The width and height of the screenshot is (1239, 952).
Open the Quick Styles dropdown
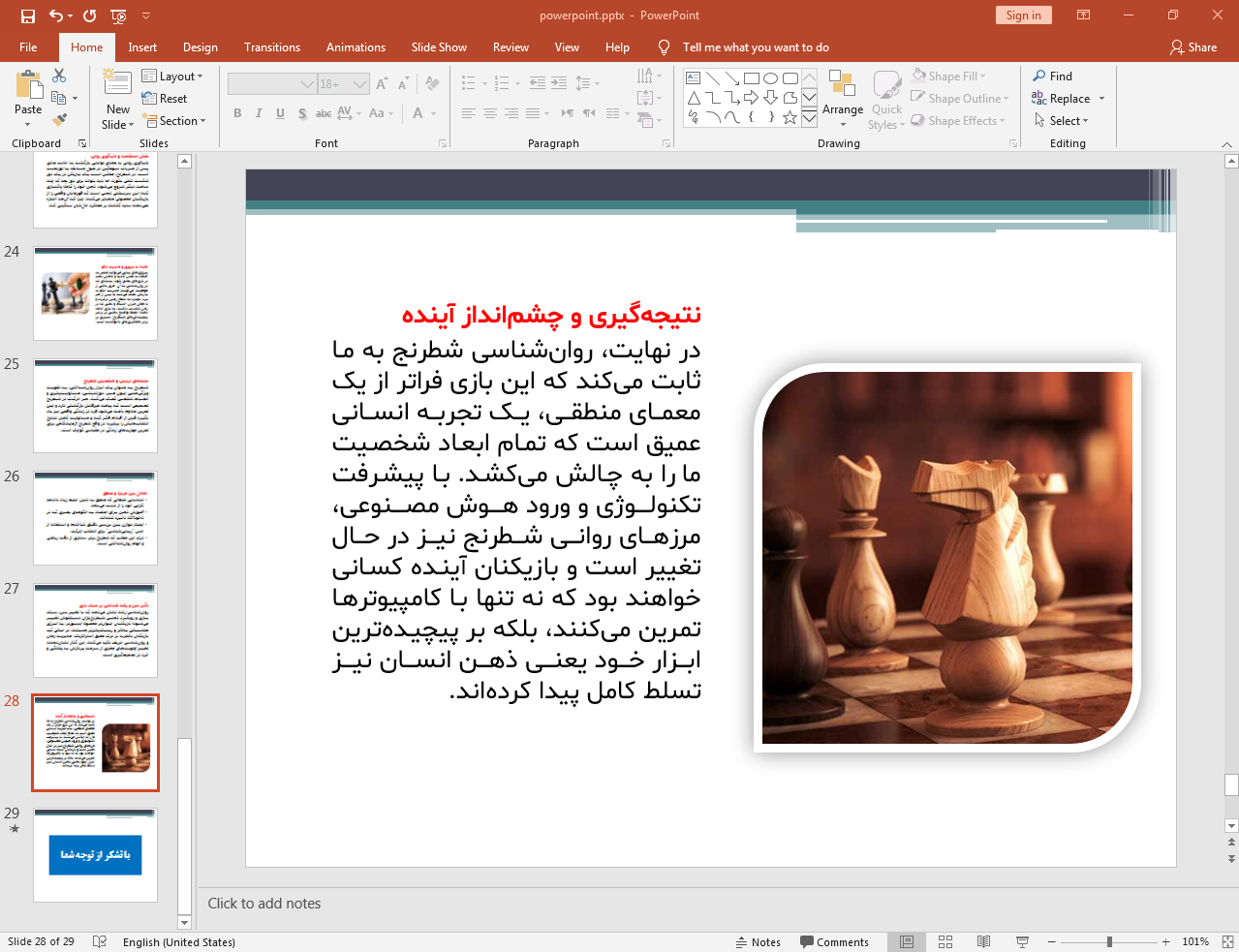886,100
